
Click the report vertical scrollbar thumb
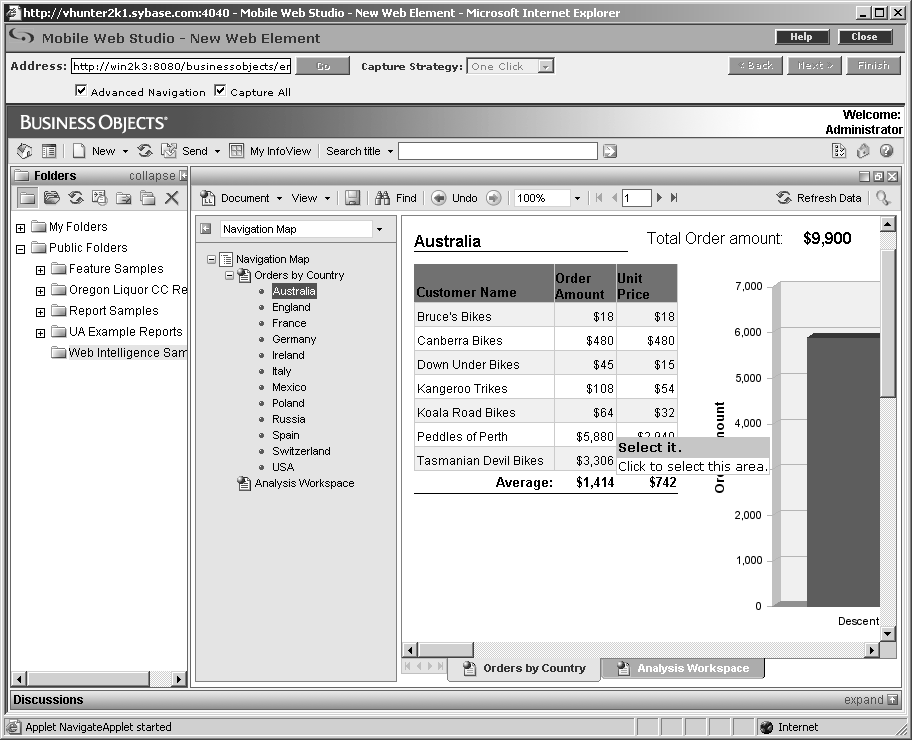pyautogui.click(x=888, y=323)
